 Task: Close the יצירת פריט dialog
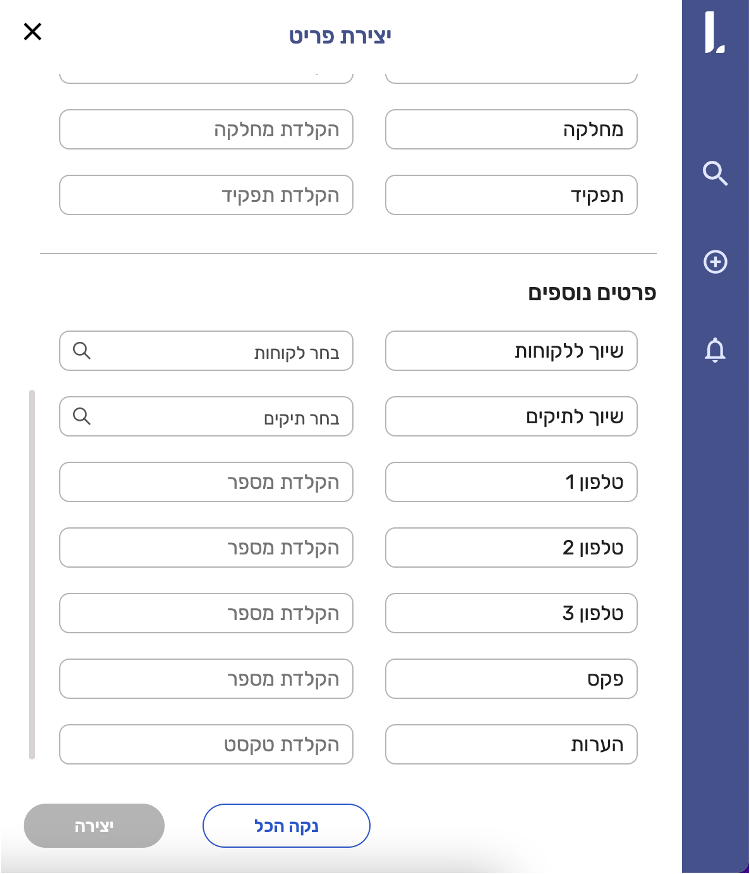tap(33, 32)
